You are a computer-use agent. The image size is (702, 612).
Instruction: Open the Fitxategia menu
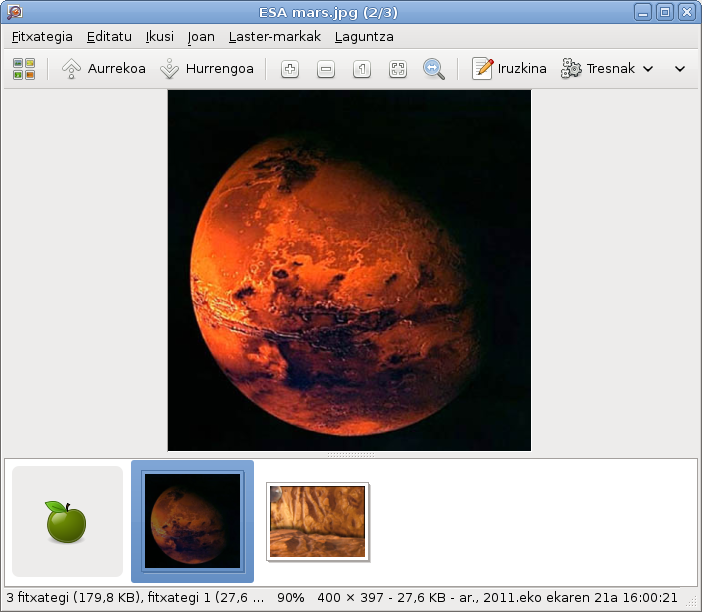[x=42, y=36]
